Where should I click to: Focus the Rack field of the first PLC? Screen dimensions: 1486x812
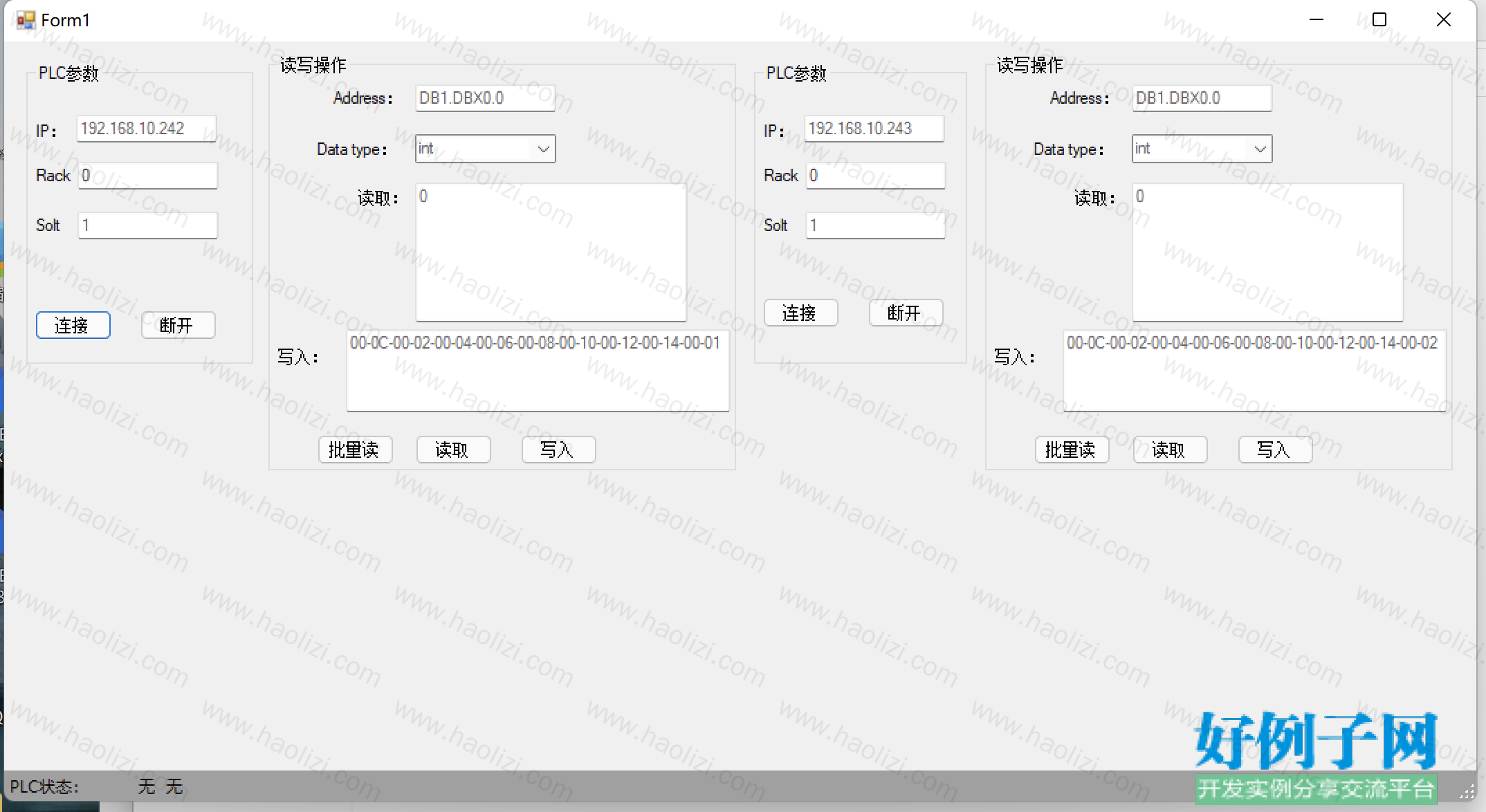coord(147,176)
